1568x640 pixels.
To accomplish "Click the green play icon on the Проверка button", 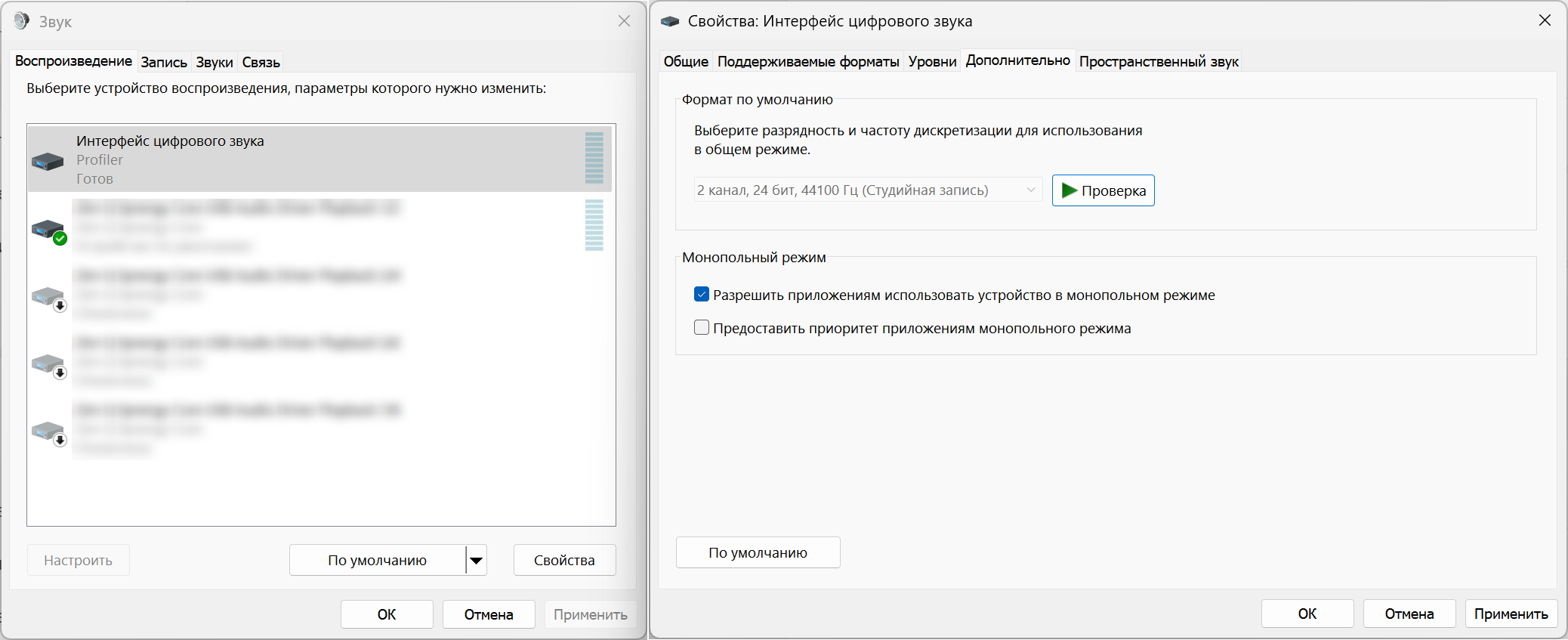I will (1069, 190).
